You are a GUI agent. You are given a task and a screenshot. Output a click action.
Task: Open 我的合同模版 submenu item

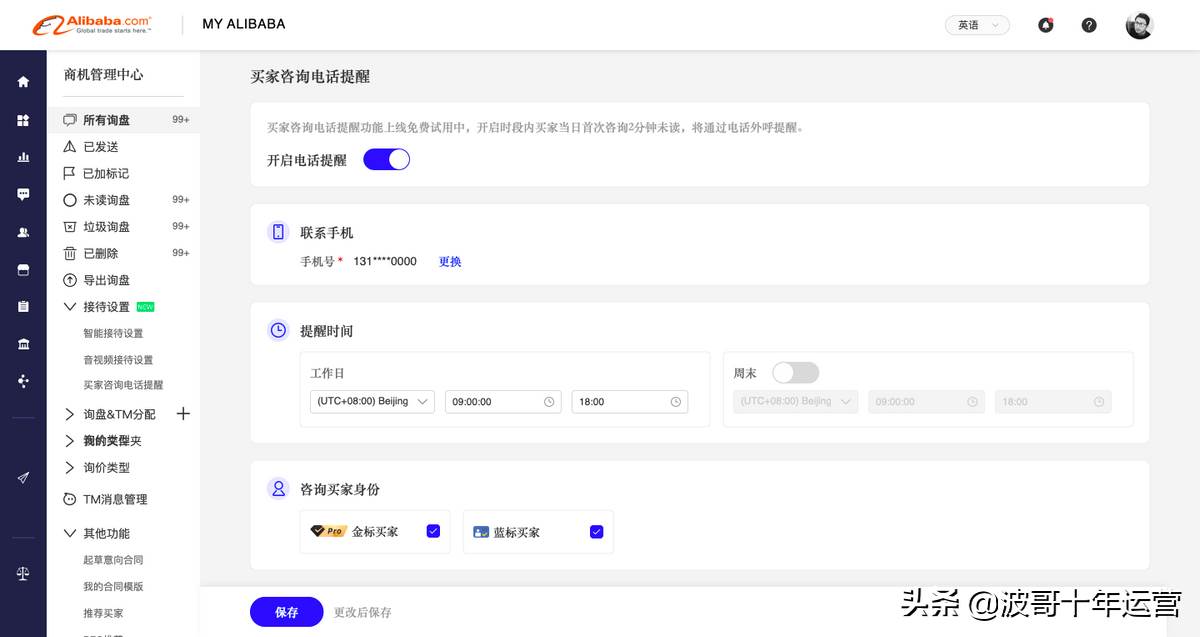pyautogui.click(x=113, y=587)
